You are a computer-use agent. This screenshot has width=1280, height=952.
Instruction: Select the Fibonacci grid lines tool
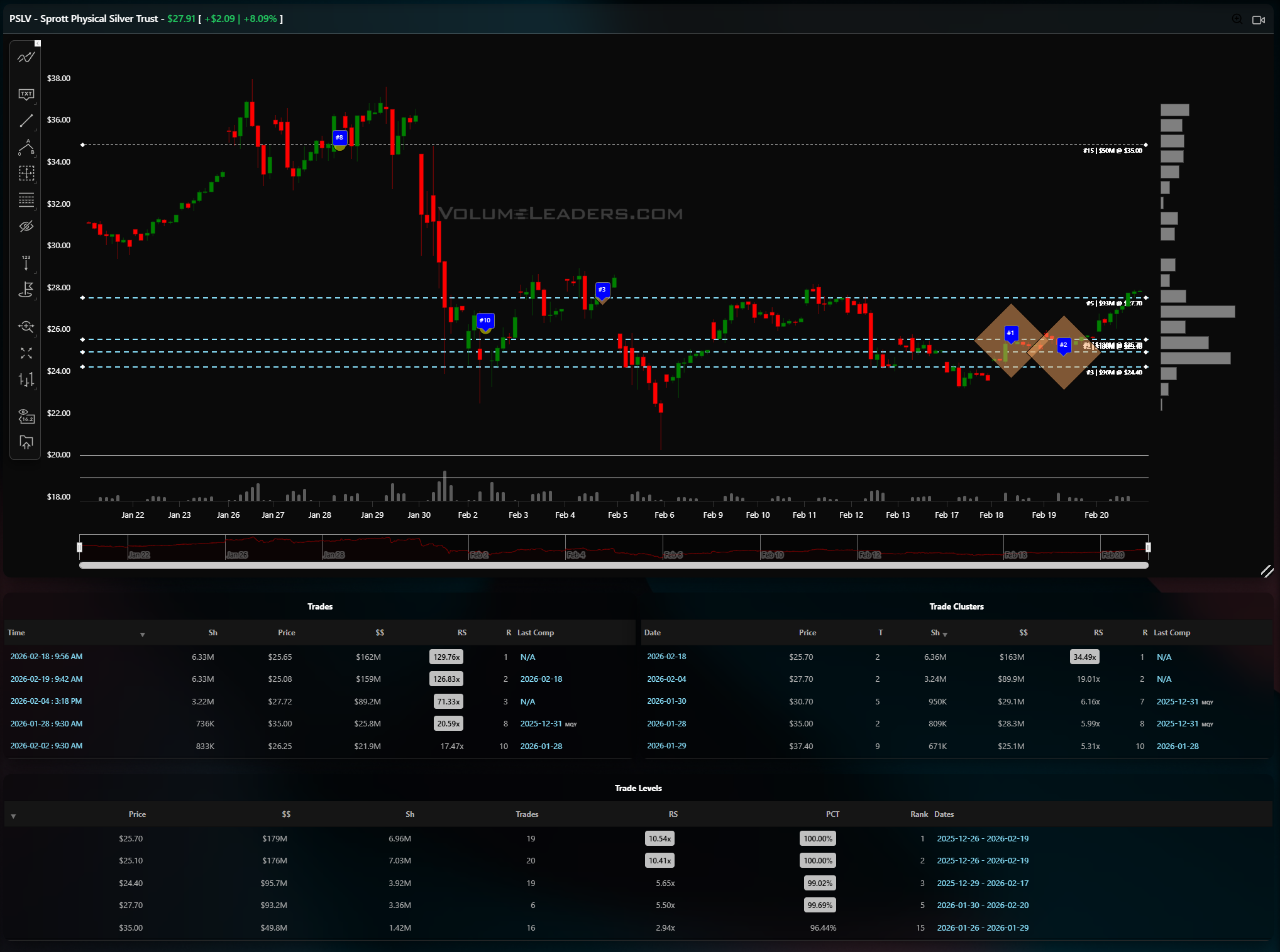click(x=26, y=200)
